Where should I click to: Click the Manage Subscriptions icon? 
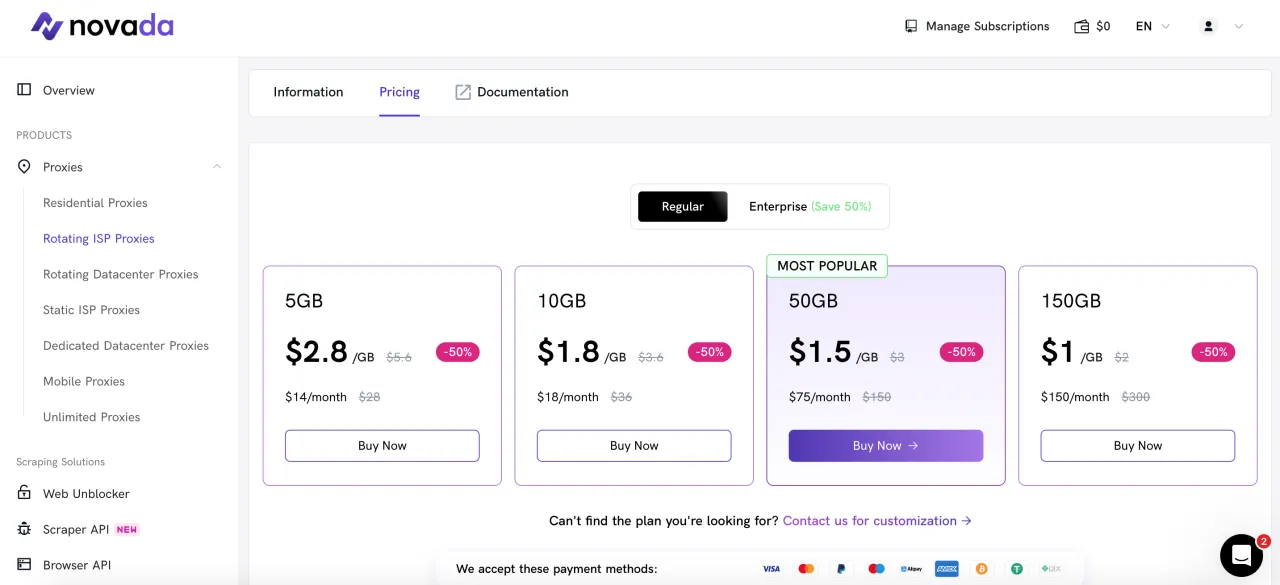tap(911, 26)
